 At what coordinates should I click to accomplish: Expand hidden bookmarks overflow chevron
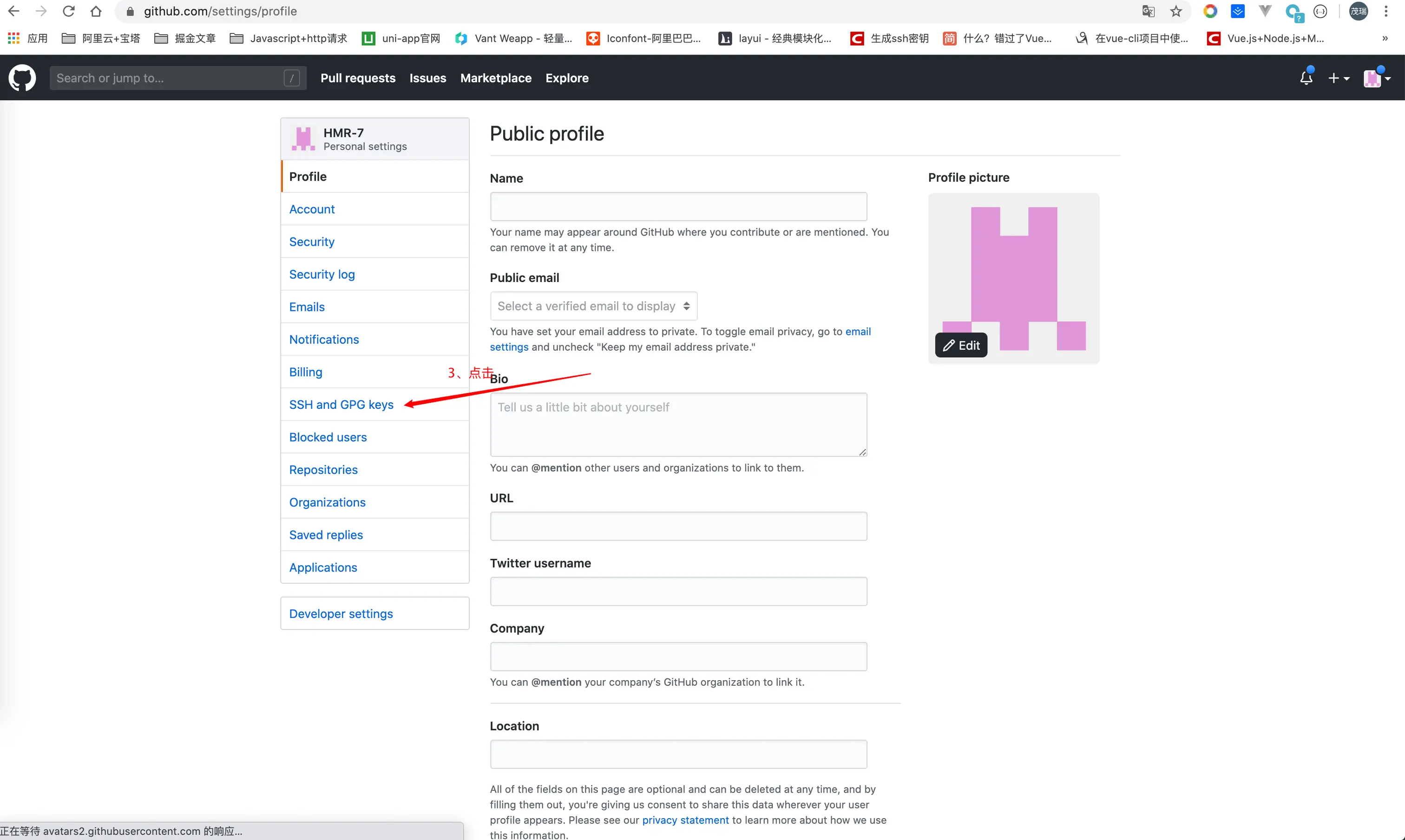click(x=1385, y=39)
